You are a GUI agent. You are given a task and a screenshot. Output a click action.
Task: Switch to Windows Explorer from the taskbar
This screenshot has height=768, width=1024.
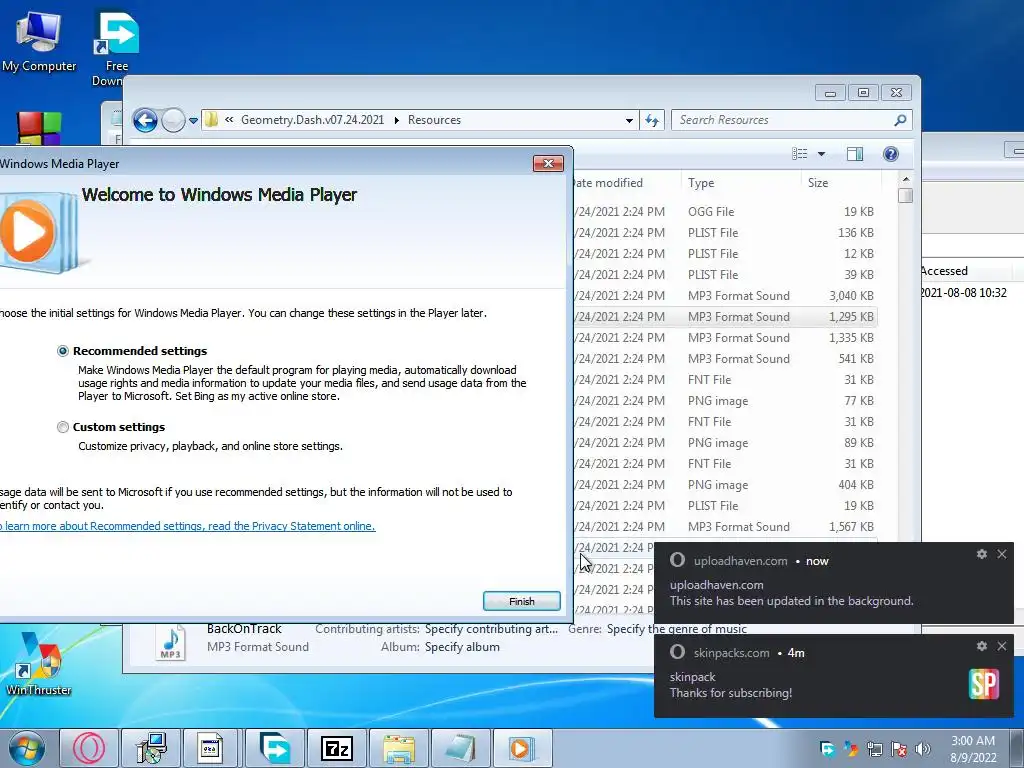tap(398, 748)
